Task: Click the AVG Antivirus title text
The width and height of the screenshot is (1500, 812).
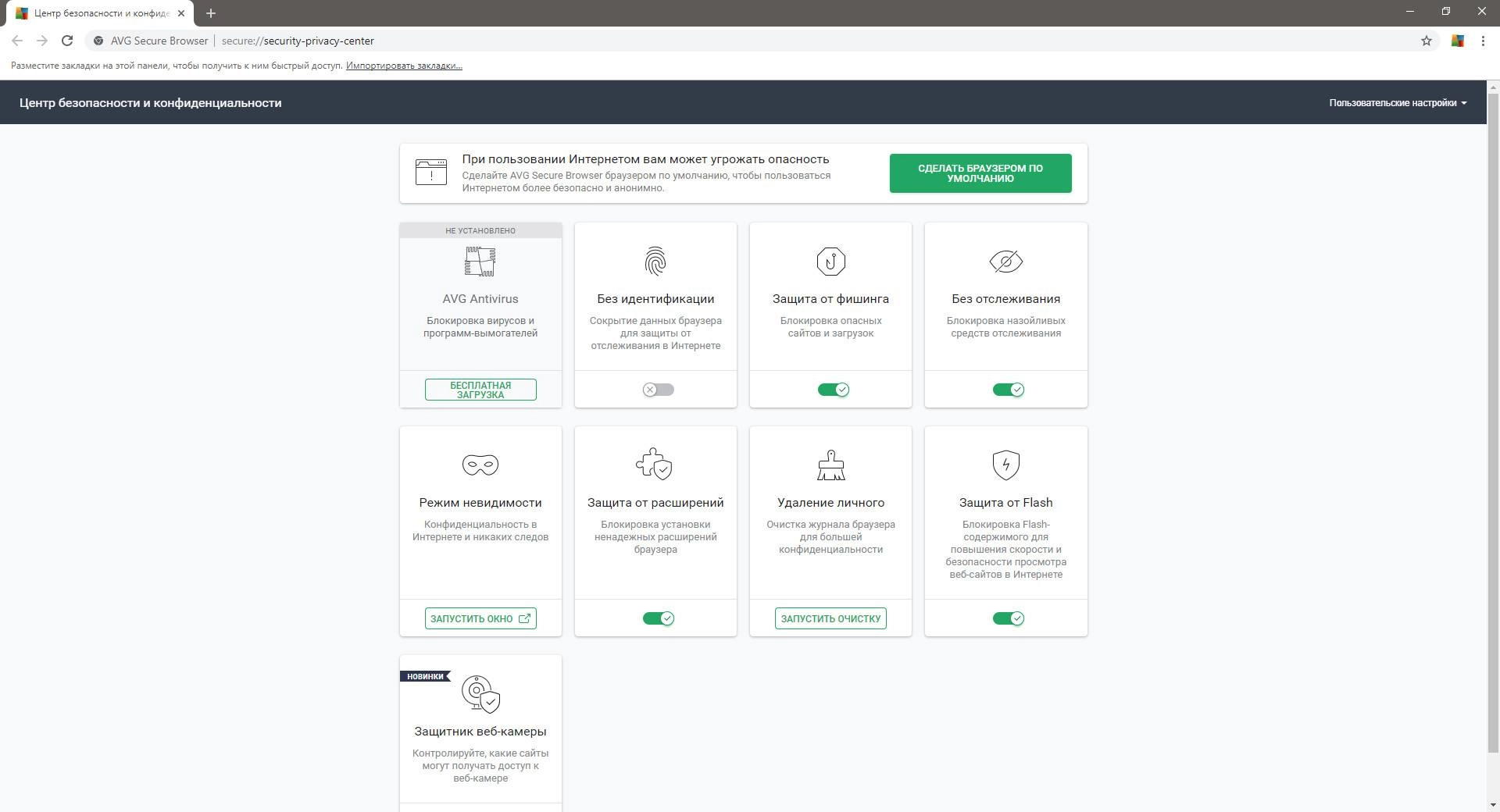Action: pyautogui.click(x=480, y=299)
